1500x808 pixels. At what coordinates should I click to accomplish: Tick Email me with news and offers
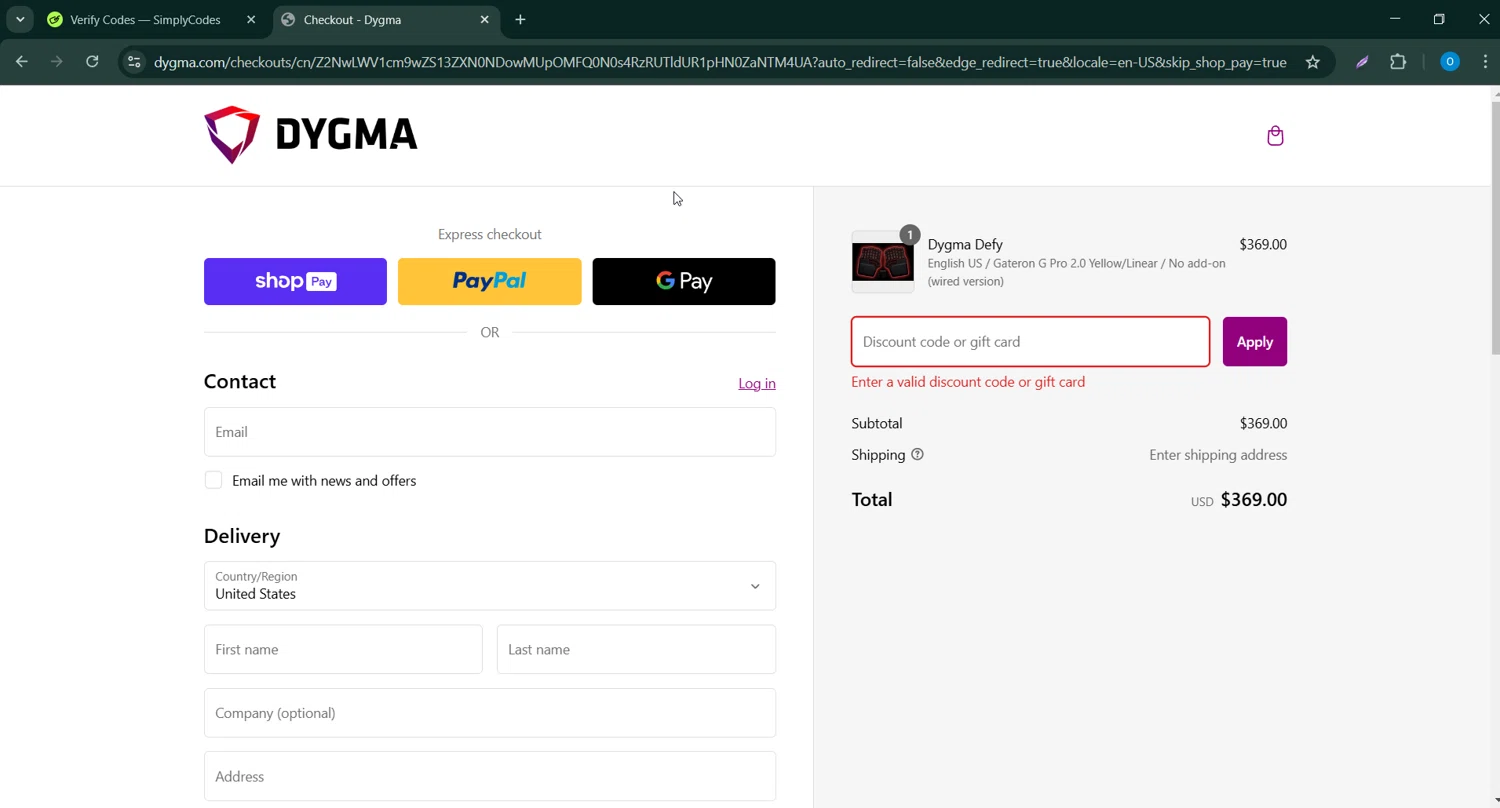[213, 481]
